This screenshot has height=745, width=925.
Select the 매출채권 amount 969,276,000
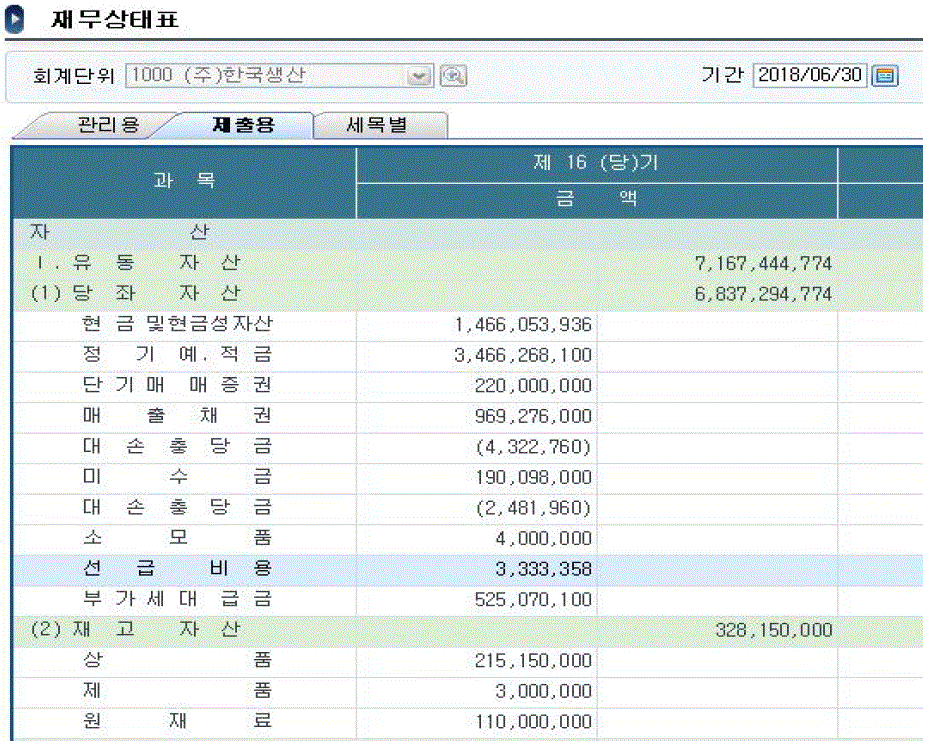(532, 416)
